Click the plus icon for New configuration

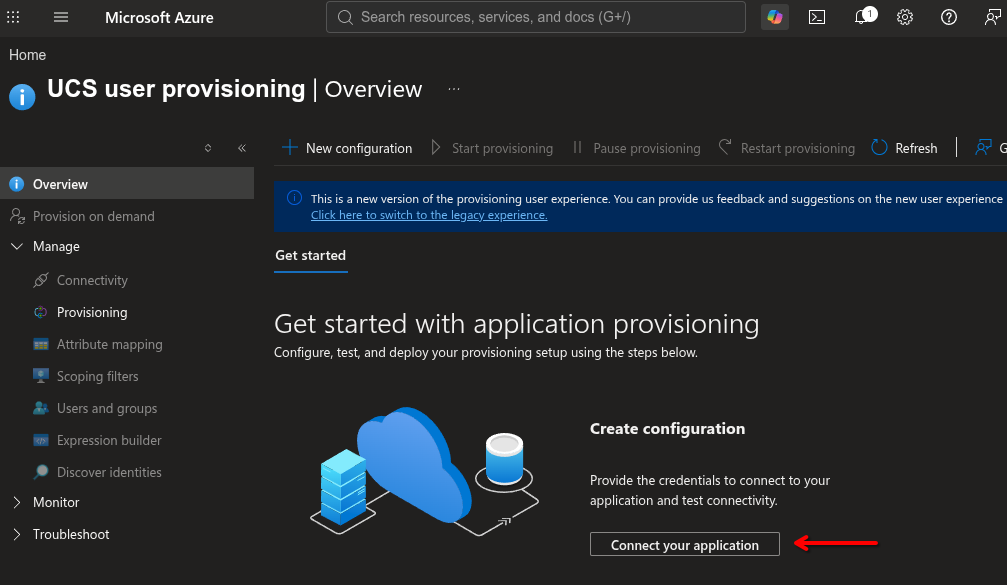(x=290, y=148)
